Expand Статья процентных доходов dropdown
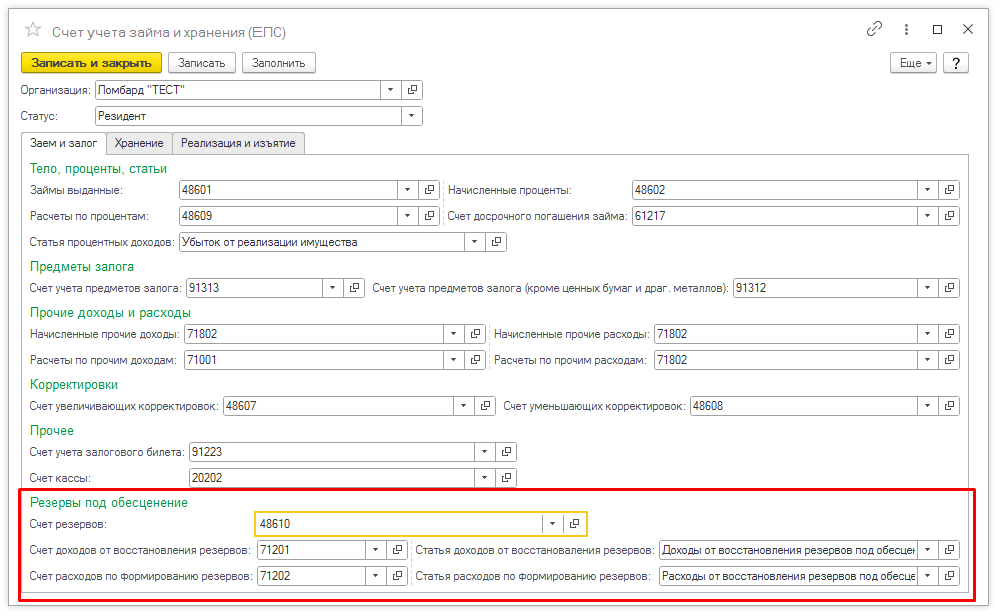Viewport: 1004px width, 615px height. point(474,242)
